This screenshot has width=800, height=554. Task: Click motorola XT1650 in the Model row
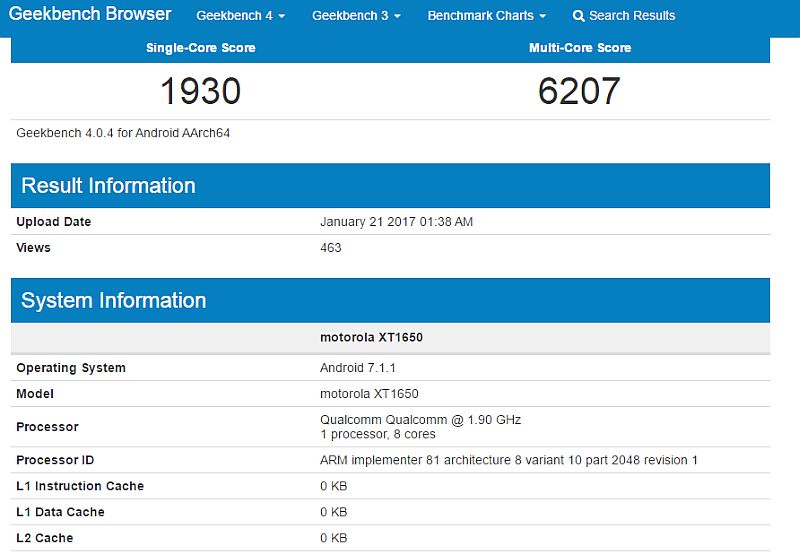pyautogui.click(x=369, y=394)
